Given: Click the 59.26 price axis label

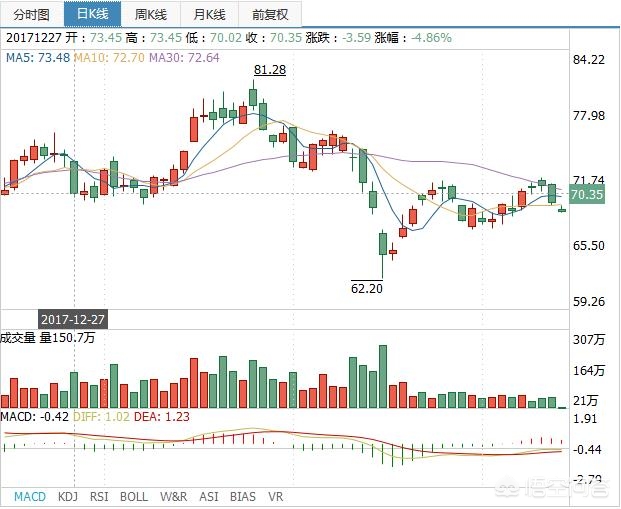Looking at the screenshot, I should (x=589, y=301).
